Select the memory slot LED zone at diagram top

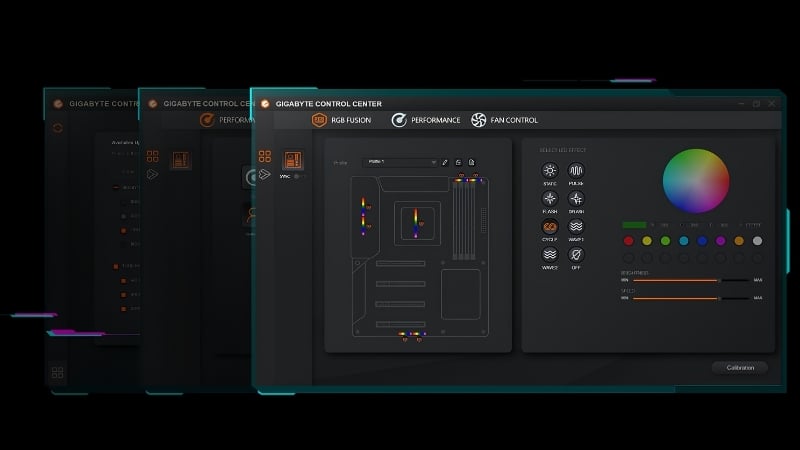click(x=468, y=179)
